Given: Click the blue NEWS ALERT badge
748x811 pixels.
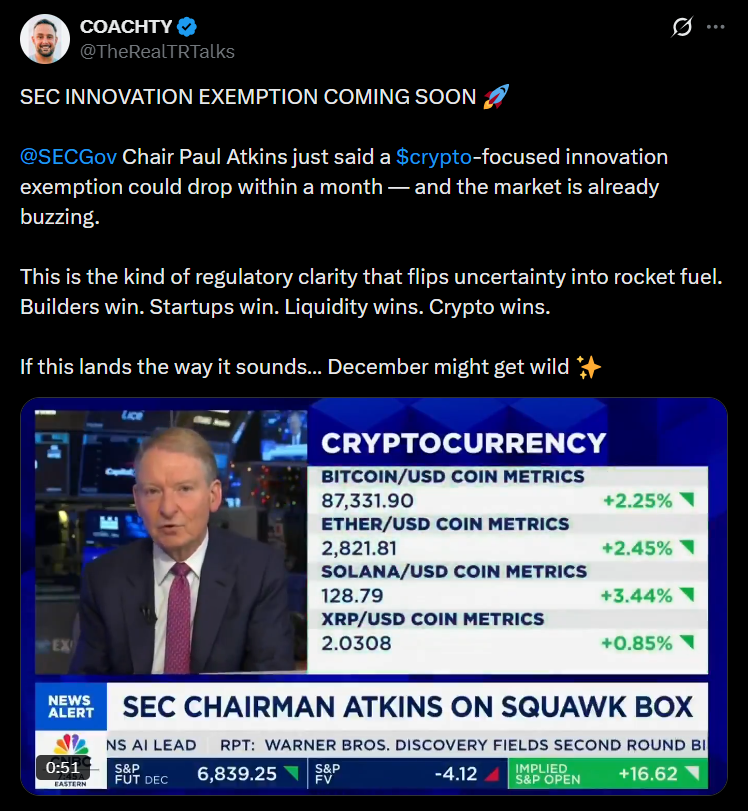Looking at the screenshot, I should click(x=69, y=706).
